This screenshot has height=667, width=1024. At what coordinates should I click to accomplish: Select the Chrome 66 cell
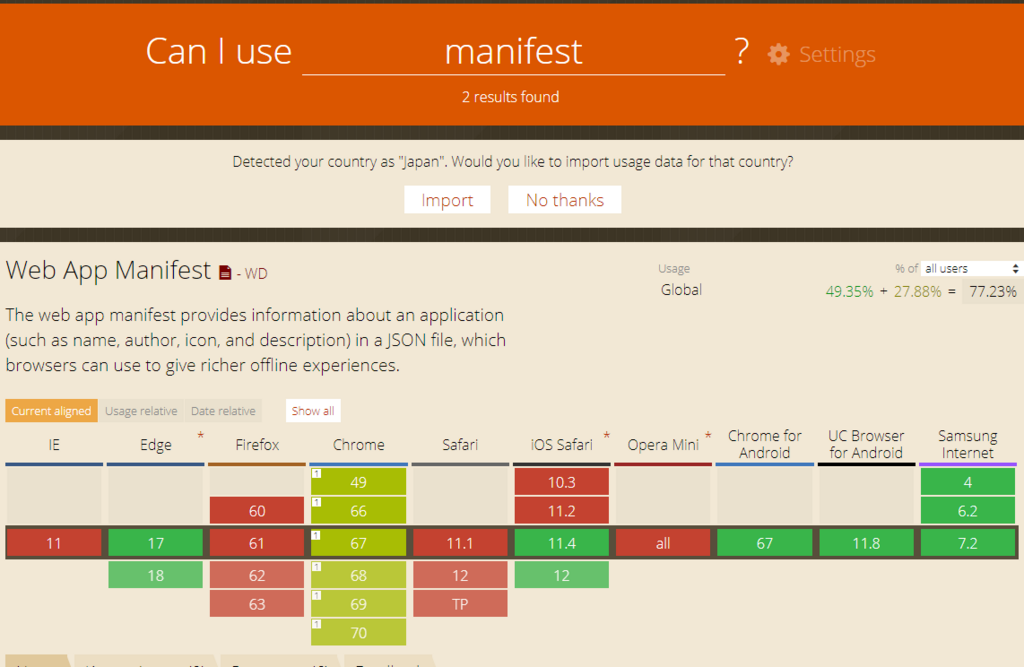point(359,511)
